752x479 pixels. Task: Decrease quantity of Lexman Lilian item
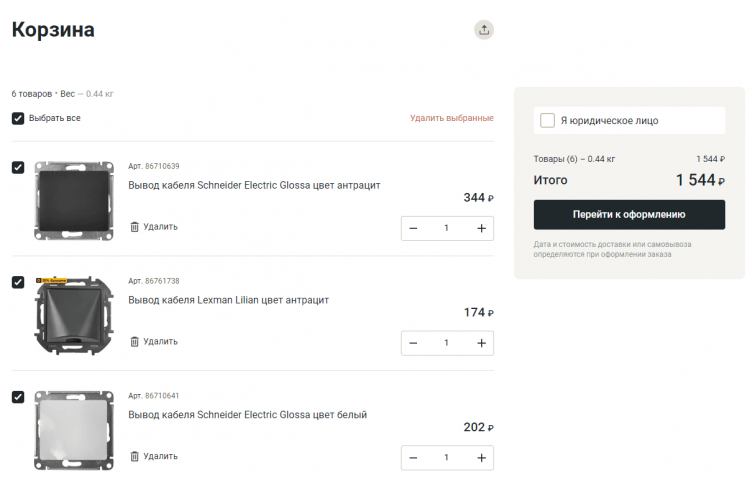pyautogui.click(x=413, y=344)
